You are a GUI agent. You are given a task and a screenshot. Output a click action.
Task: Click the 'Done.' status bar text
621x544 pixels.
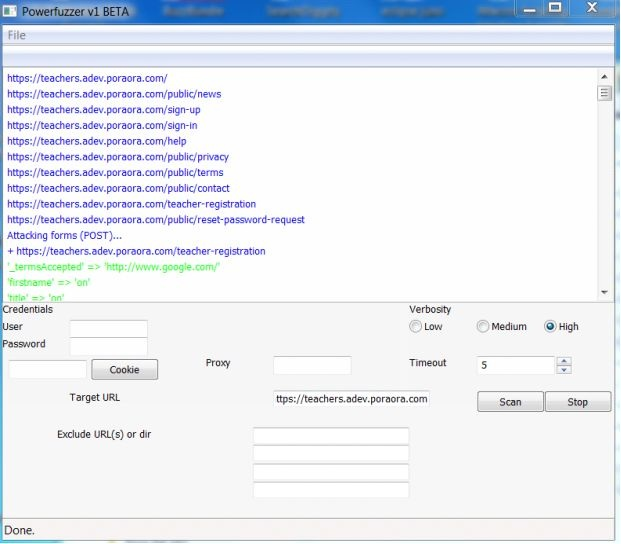[19, 530]
